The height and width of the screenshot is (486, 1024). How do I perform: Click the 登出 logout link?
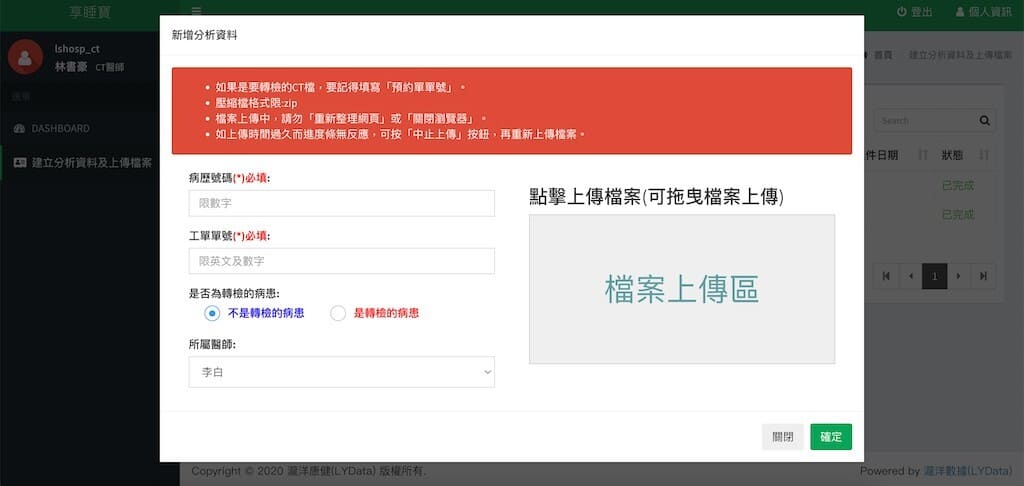[x=915, y=12]
